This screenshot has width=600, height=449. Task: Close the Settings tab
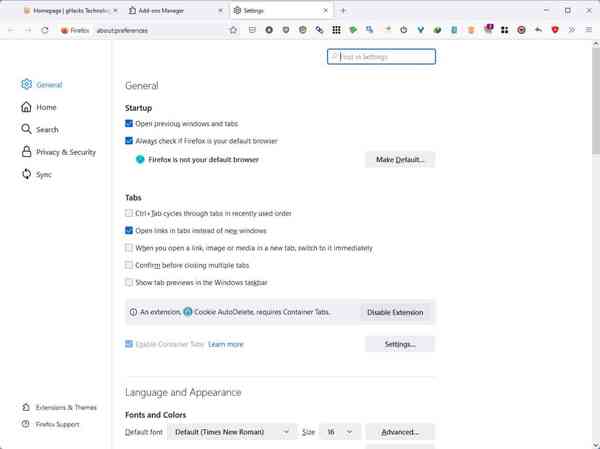pos(326,11)
